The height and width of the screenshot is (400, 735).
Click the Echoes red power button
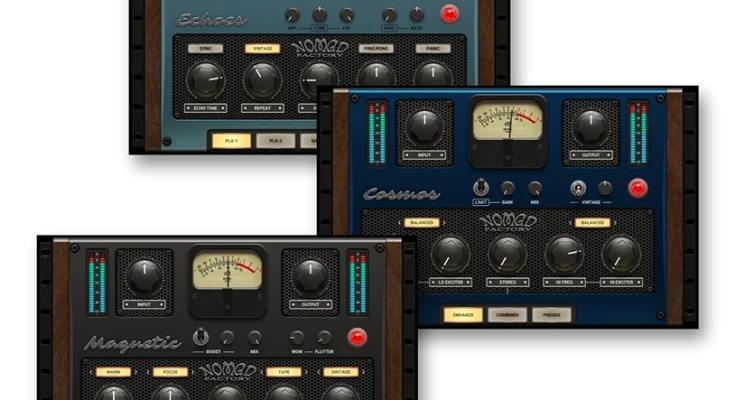449,14
